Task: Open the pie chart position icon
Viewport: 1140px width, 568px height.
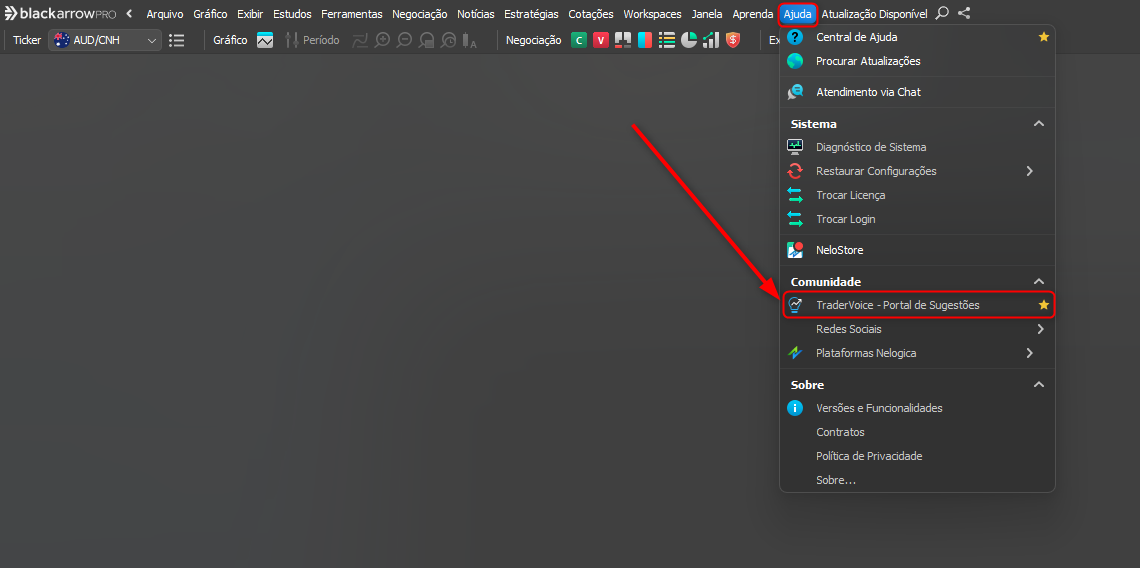Action: click(689, 41)
